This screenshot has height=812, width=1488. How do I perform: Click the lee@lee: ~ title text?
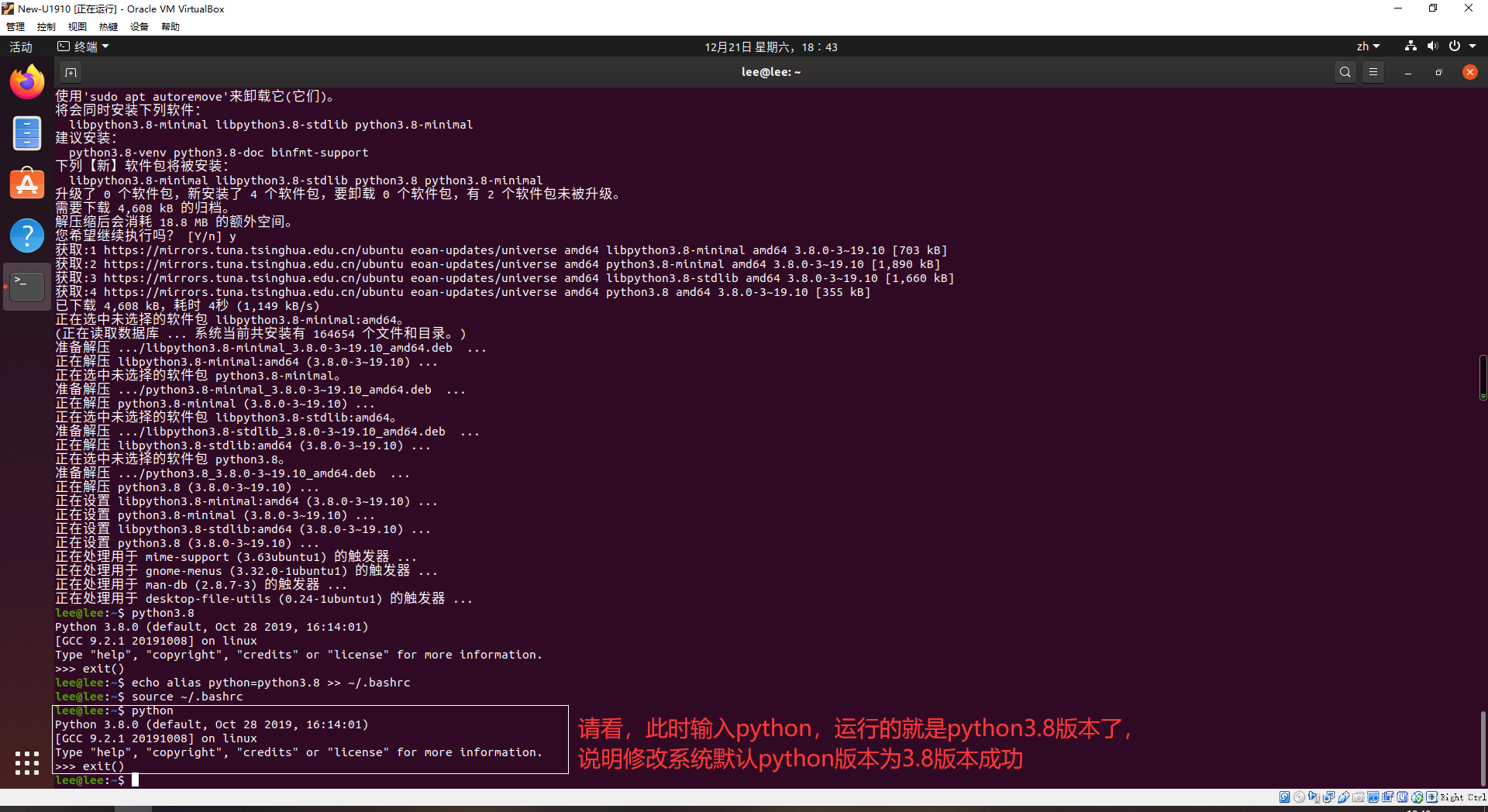(x=771, y=72)
